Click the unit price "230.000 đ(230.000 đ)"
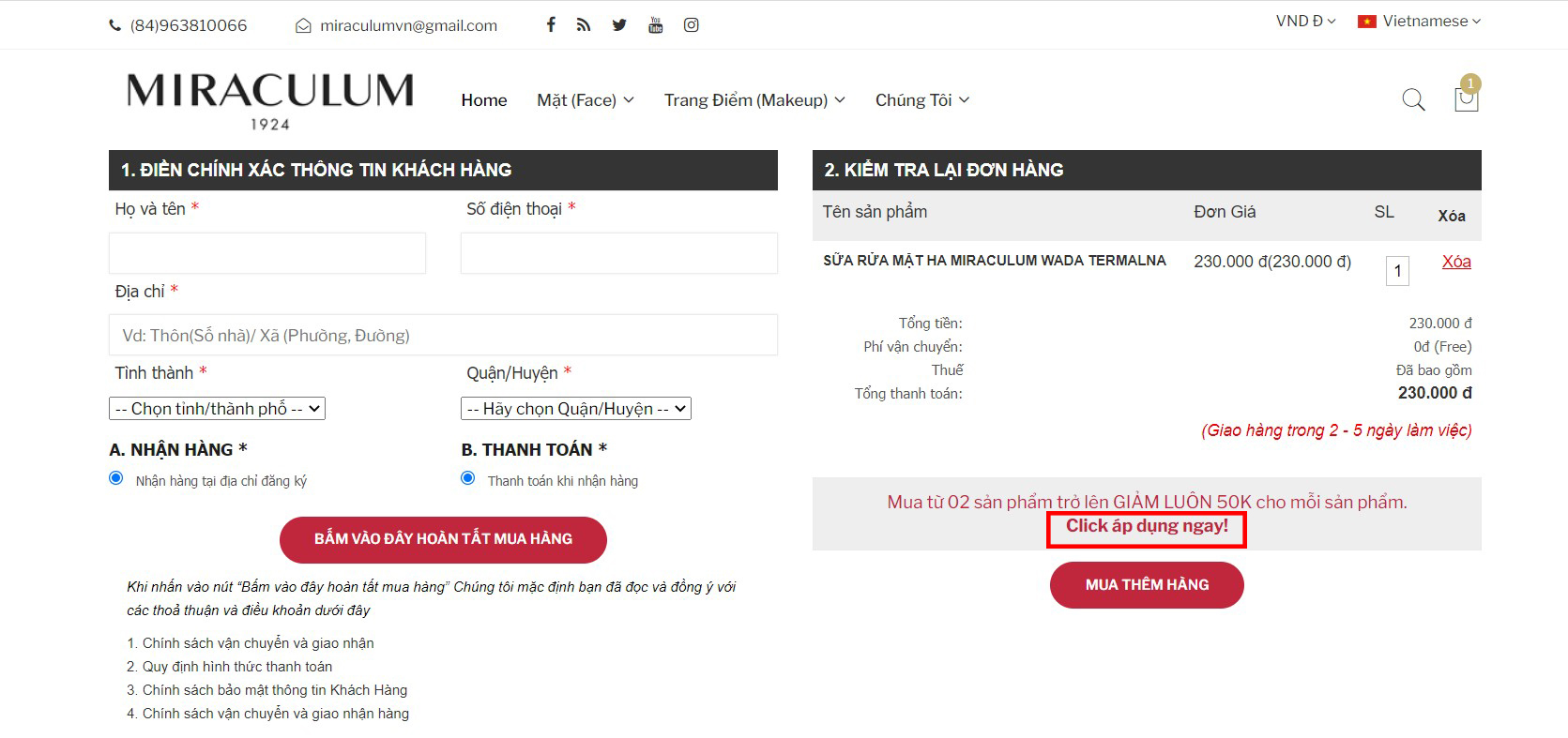The image size is (1568, 738). pos(1272,262)
